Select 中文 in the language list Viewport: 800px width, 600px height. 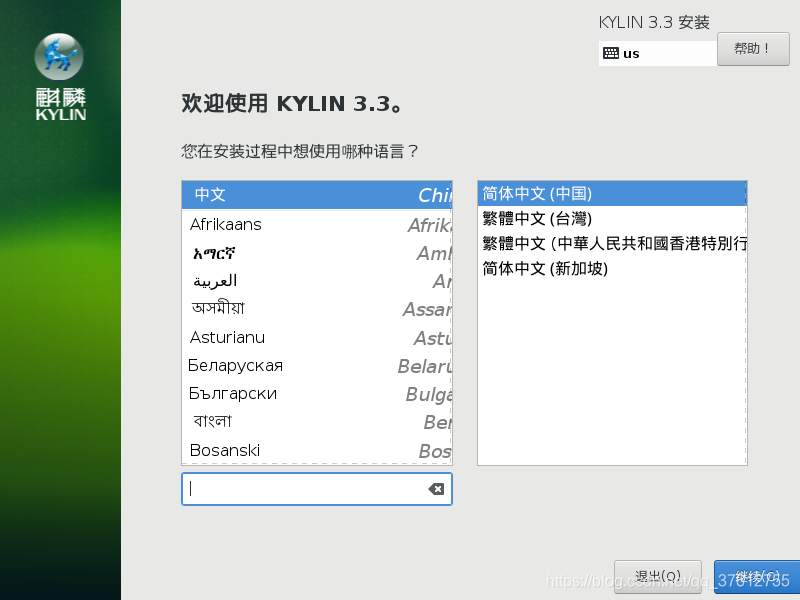click(x=317, y=194)
